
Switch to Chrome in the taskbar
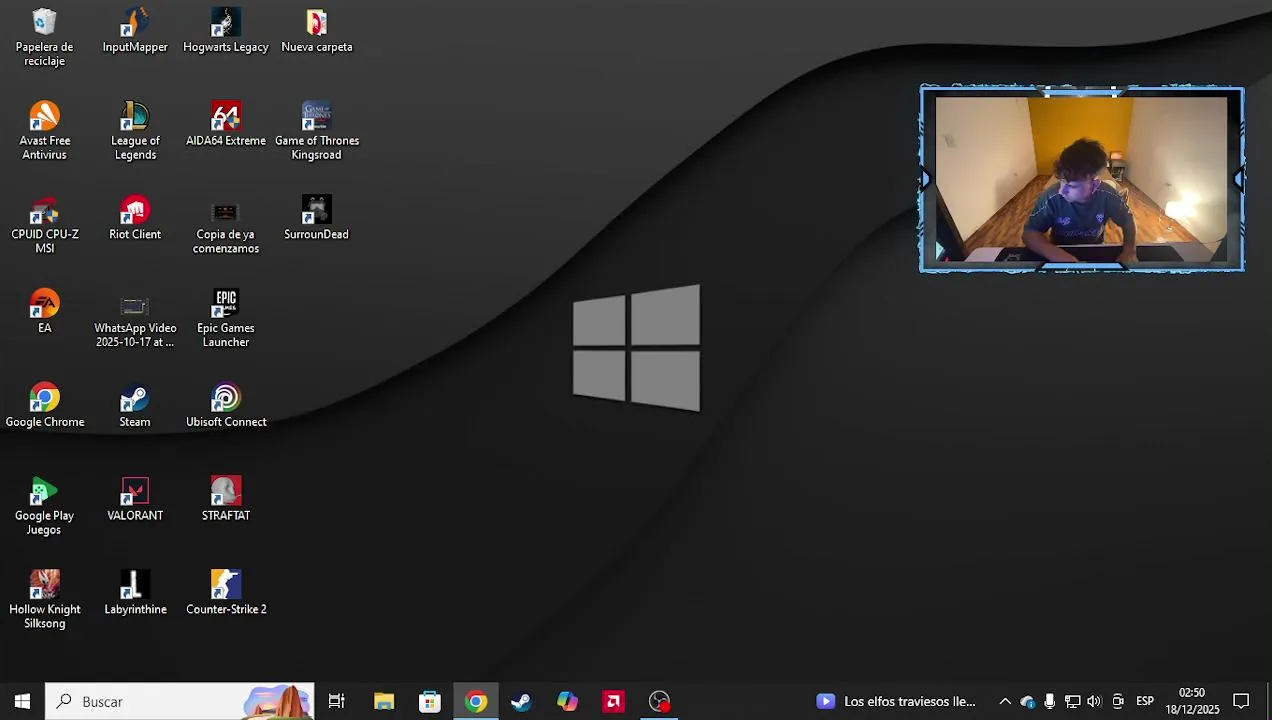click(476, 701)
